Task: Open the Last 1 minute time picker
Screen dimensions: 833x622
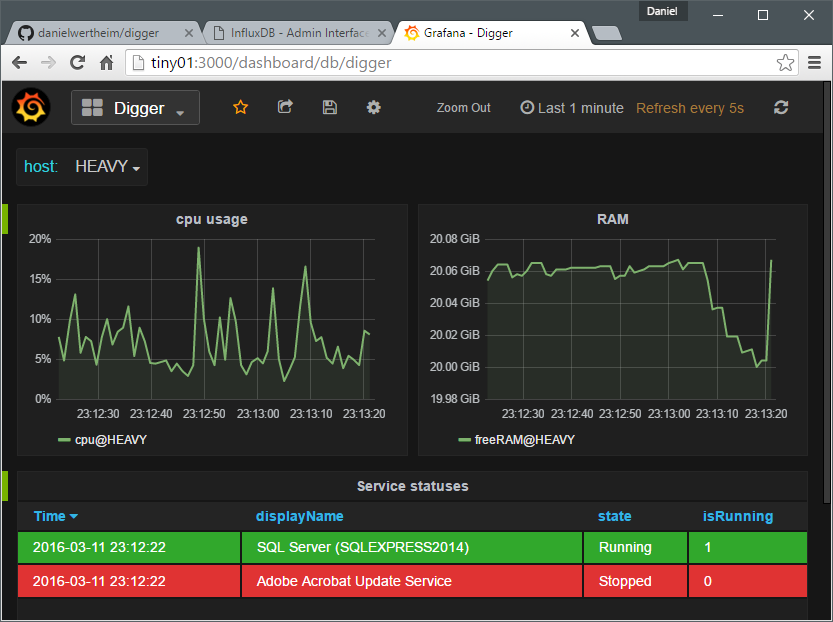Action: tap(572, 108)
